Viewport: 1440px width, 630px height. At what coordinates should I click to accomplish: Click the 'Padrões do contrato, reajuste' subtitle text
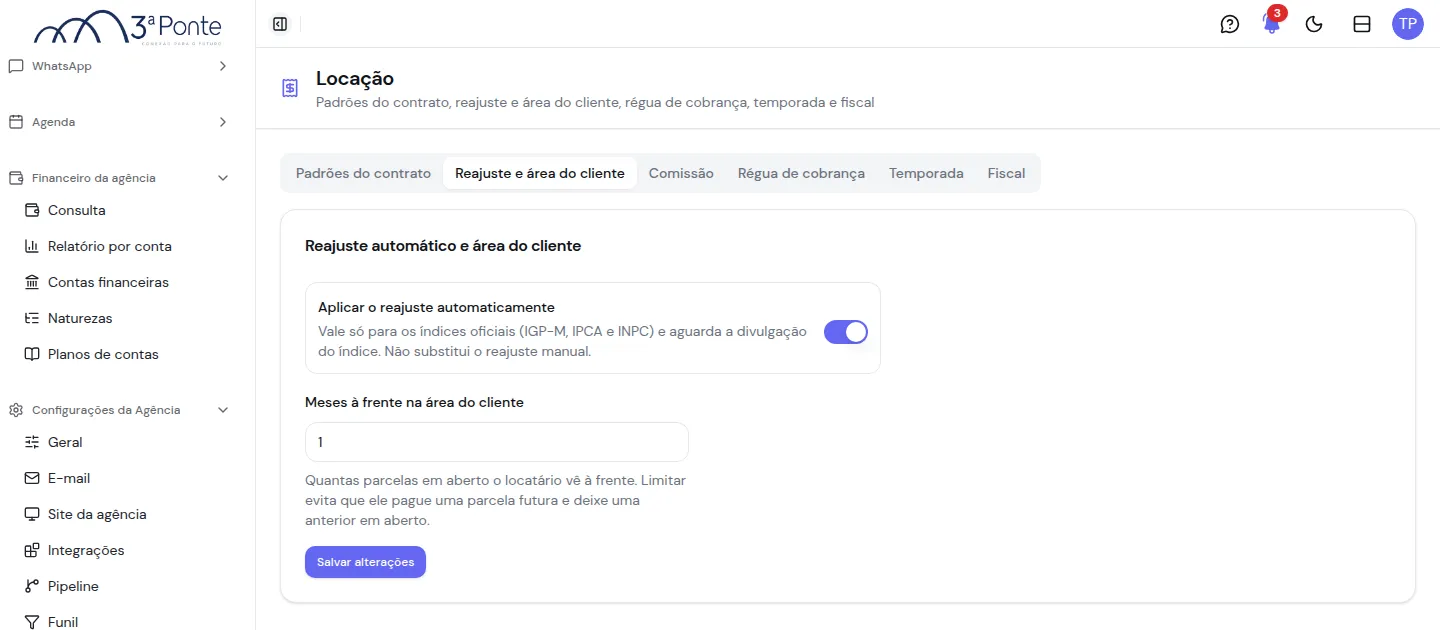click(595, 102)
